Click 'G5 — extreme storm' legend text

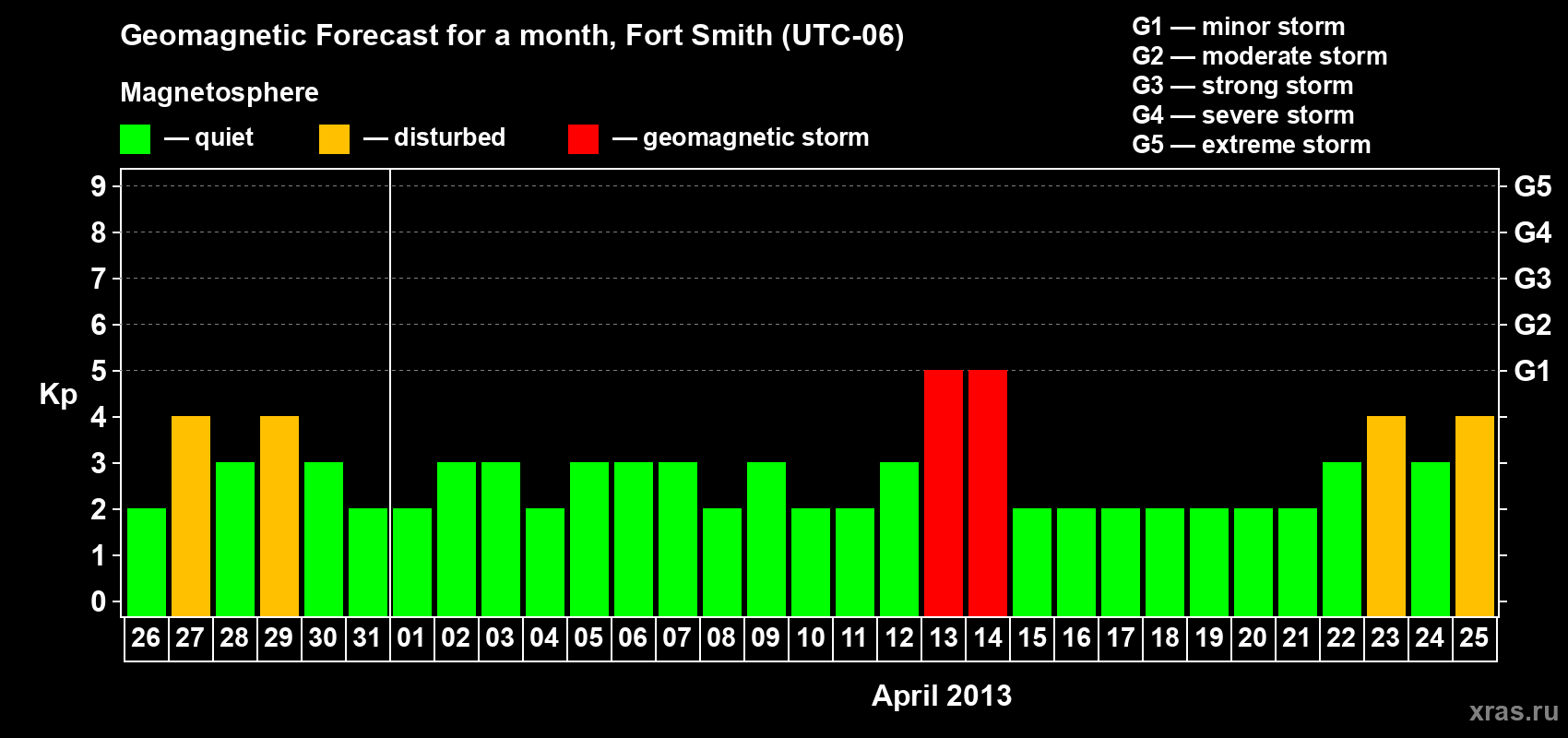pos(1252,145)
